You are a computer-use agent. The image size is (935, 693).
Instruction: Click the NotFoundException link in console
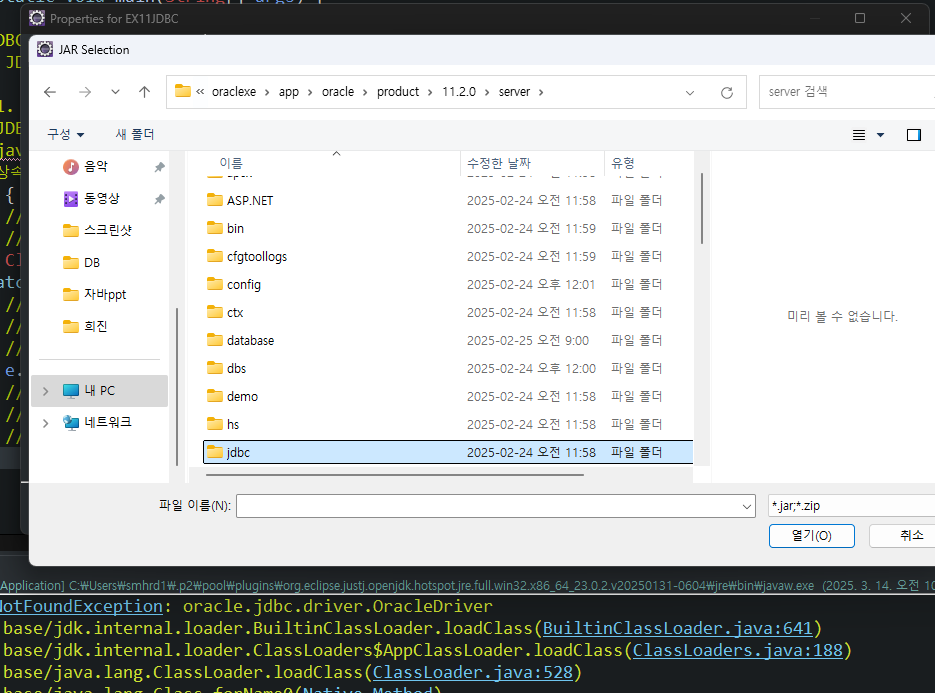pyautogui.click(x=81, y=607)
